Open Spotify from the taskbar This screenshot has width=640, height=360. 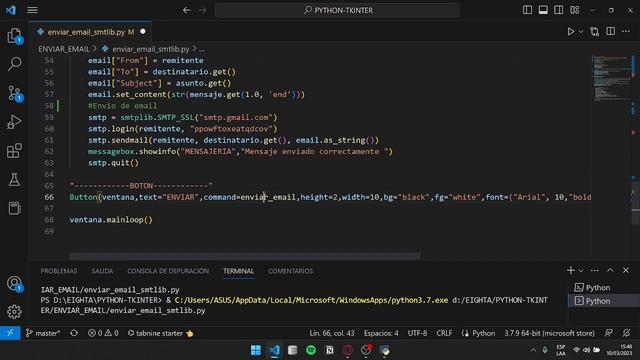(x=311, y=350)
